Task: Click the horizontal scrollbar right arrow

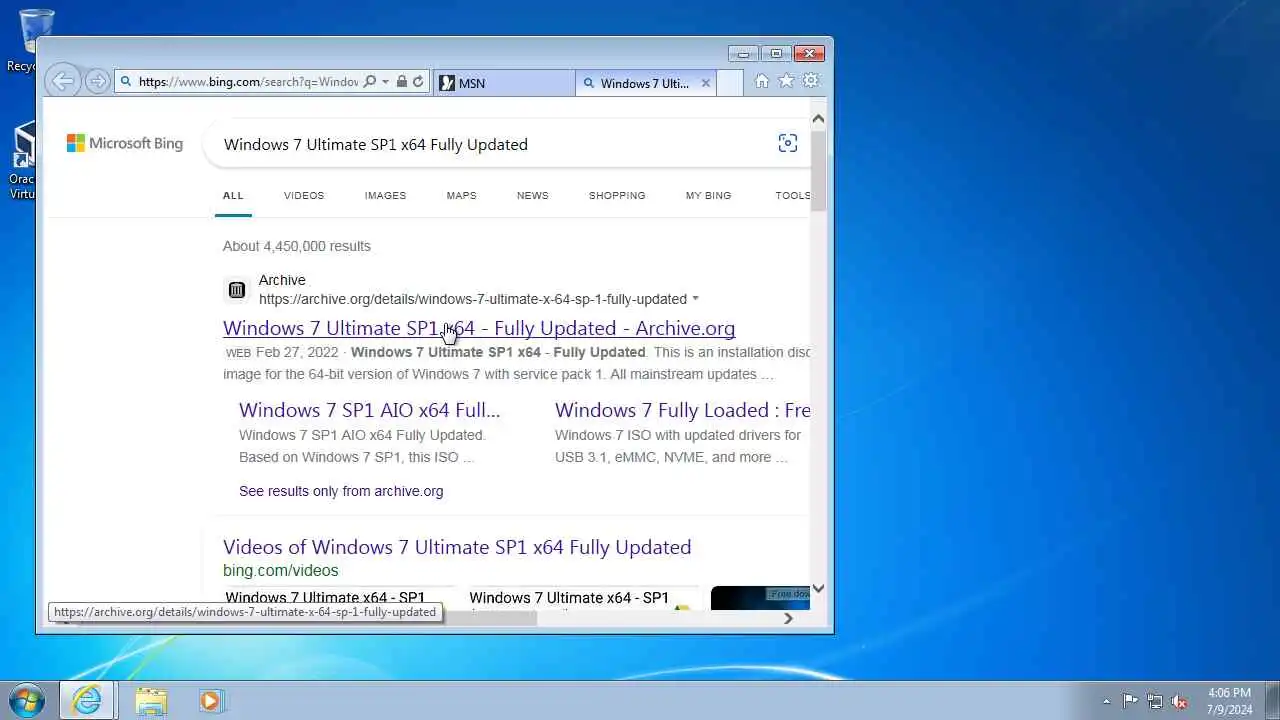Action: point(788,618)
